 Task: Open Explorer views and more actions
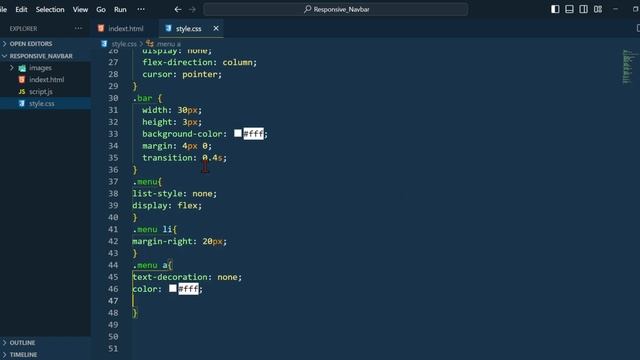[x=78, y=28]
